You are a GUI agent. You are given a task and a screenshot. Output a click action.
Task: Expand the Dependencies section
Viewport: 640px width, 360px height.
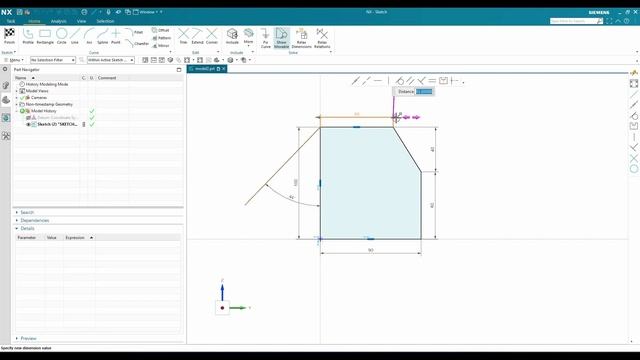click(x=17, y=220)
